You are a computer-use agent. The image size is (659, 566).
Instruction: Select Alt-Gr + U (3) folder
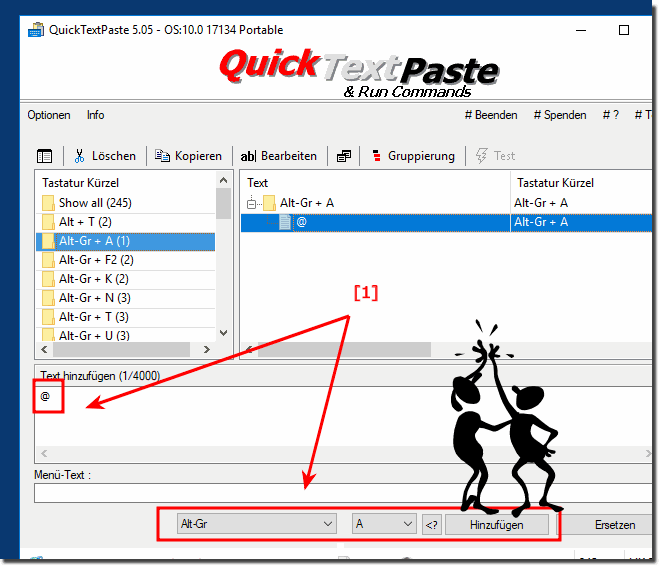tap(126, 335)
